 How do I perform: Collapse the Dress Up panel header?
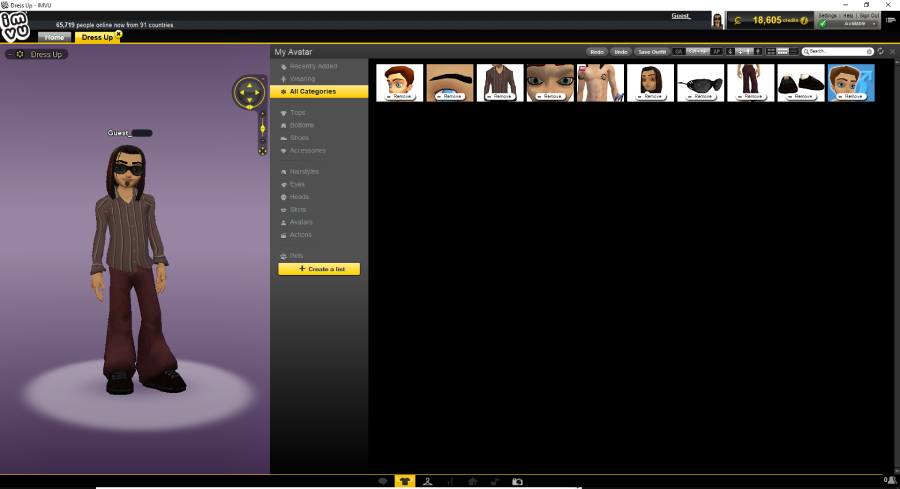pos(10,54)
